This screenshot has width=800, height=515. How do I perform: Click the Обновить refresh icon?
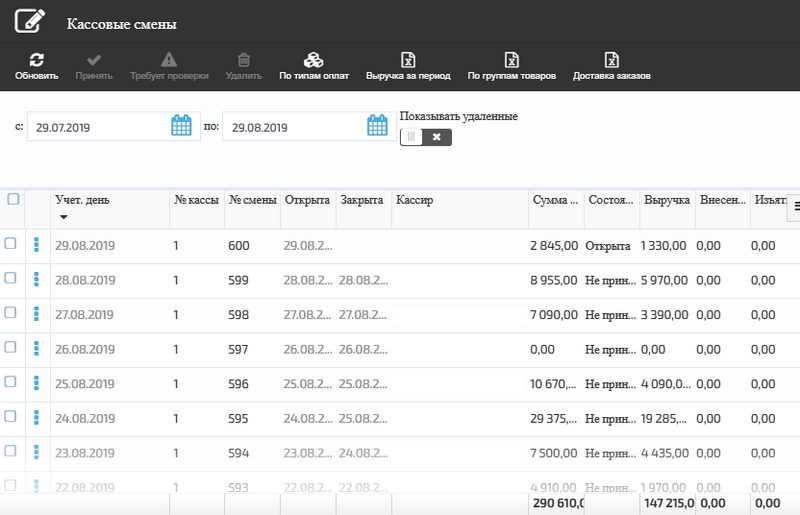coord(36,60)
